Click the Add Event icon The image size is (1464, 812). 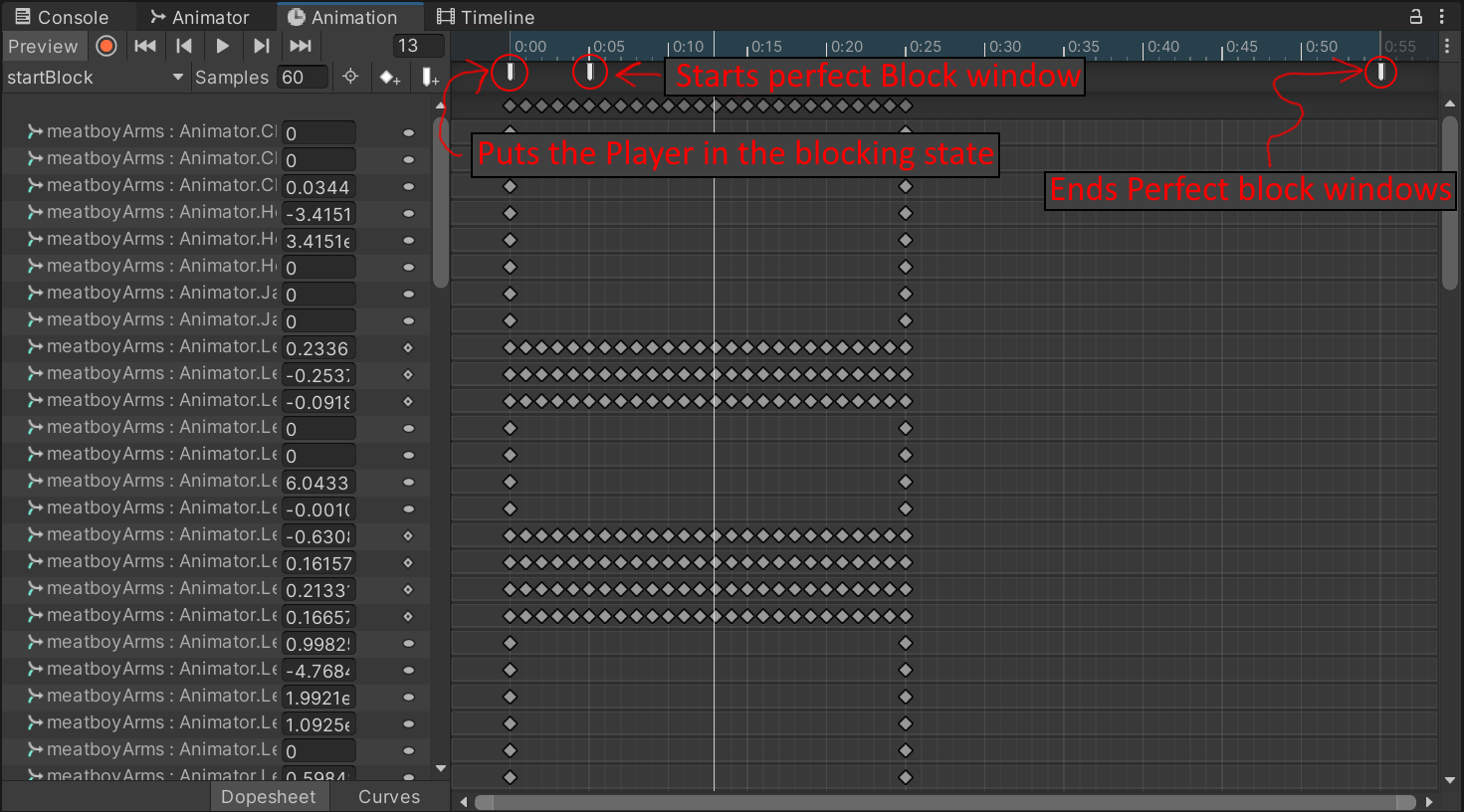tap(430, 78)
